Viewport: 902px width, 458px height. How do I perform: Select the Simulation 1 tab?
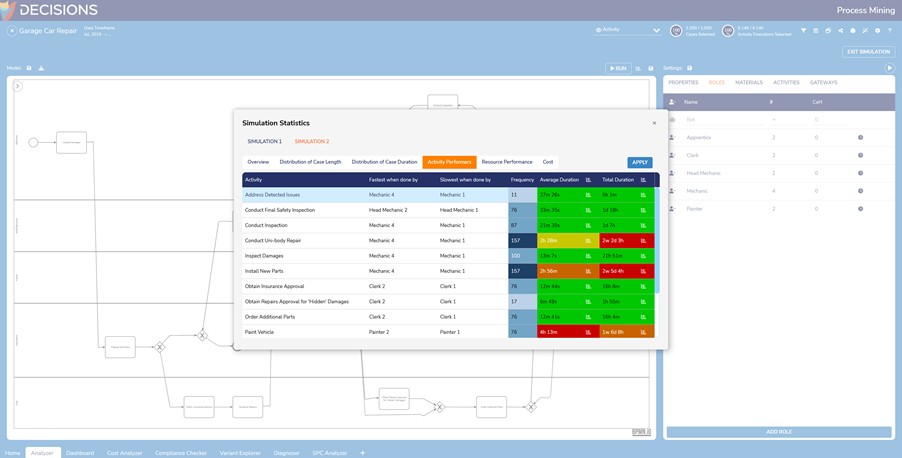tap(264, 142)
